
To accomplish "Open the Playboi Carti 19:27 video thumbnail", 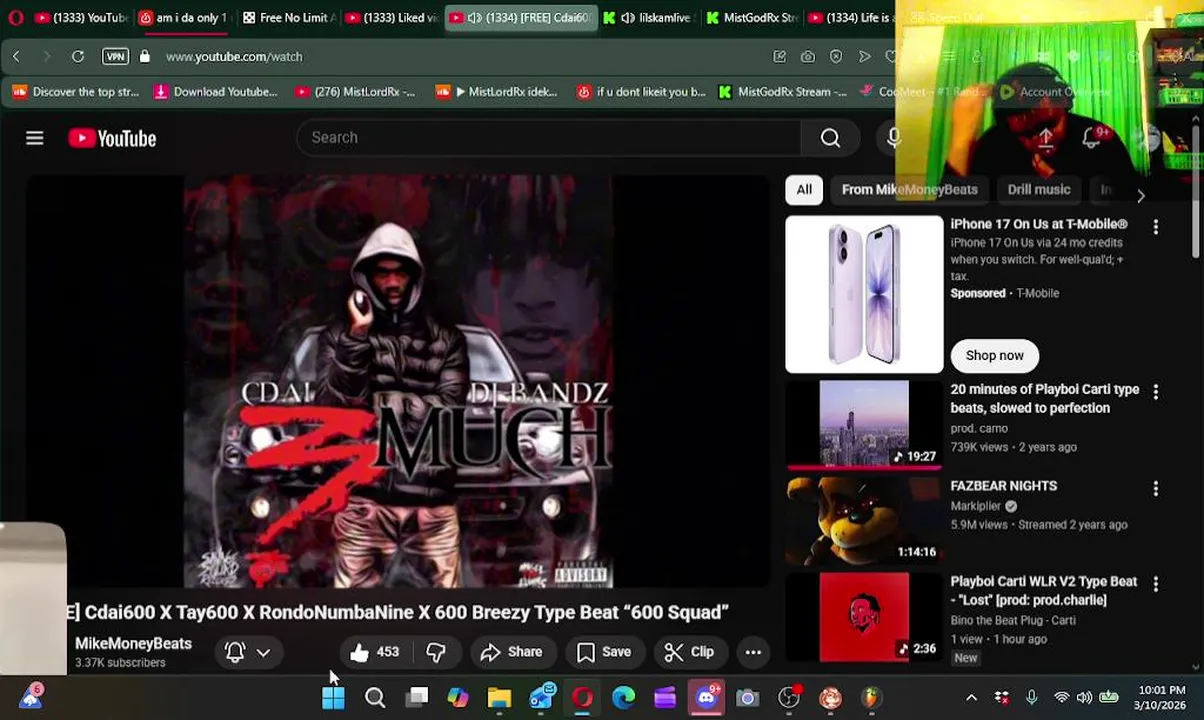I will (x=864, y=424).
